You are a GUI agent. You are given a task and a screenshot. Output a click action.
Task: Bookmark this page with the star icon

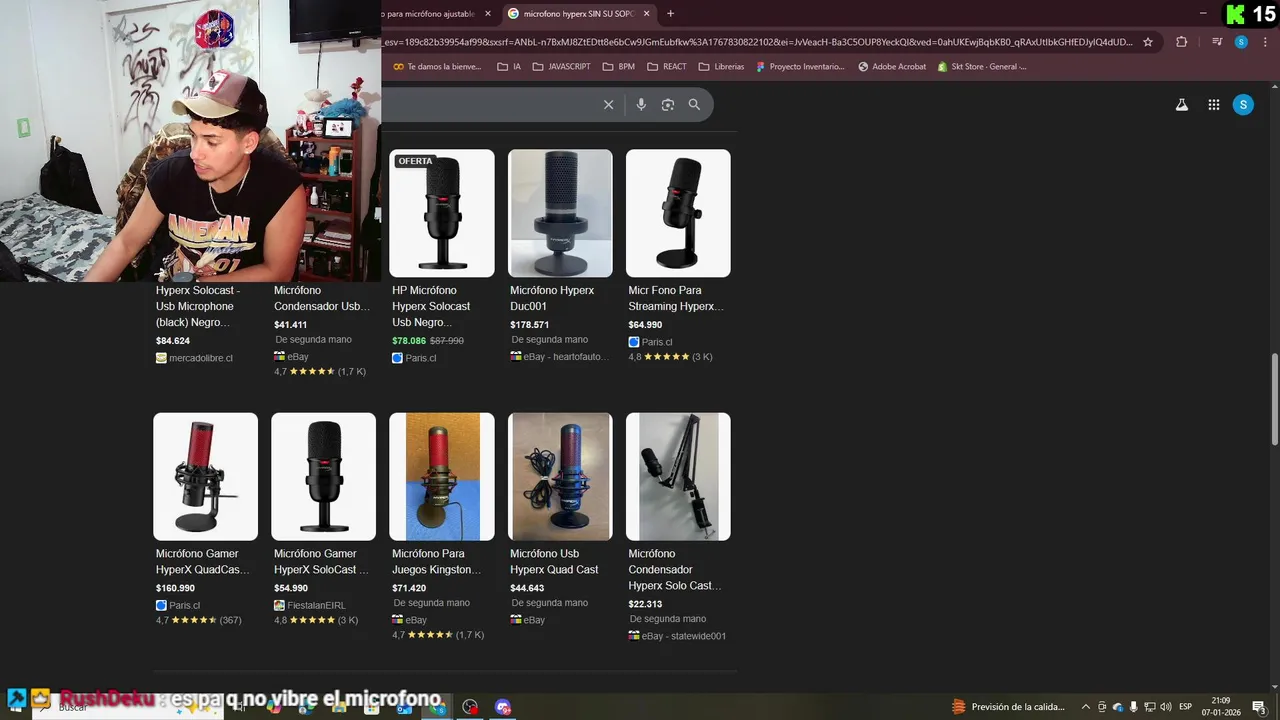pos(1148,42)
